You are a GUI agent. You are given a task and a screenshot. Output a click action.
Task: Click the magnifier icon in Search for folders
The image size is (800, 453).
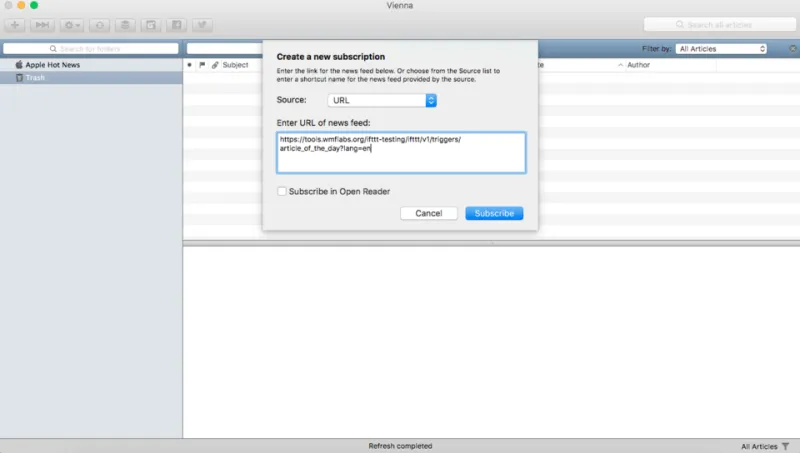(53, 49)
